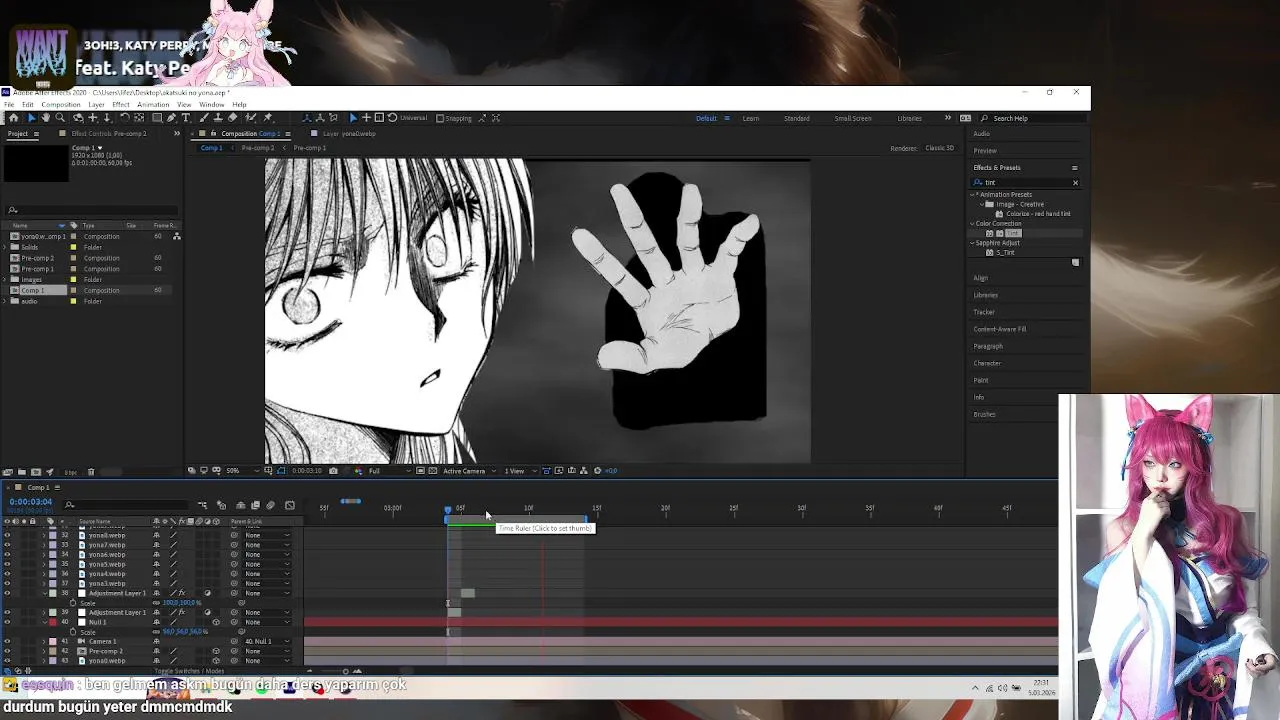
Task: Expand the yona8.webp layer properties
Action: [44, 535]
